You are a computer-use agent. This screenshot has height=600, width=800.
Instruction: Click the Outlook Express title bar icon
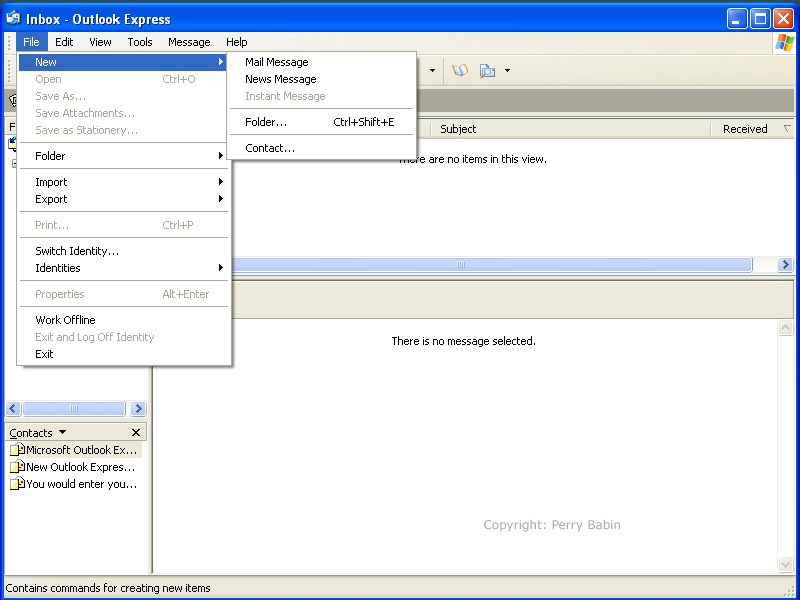[14, 18]
